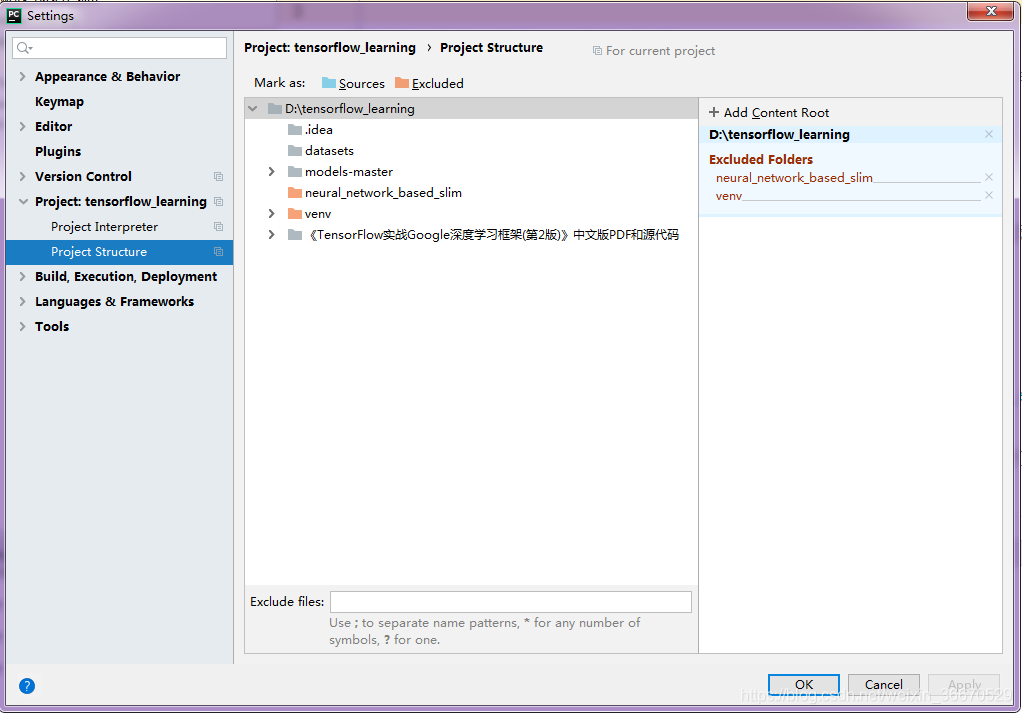This screenshot has width=1022, height=714.
Task: Confirm settings with the OK button
Action: coord(804,685)
